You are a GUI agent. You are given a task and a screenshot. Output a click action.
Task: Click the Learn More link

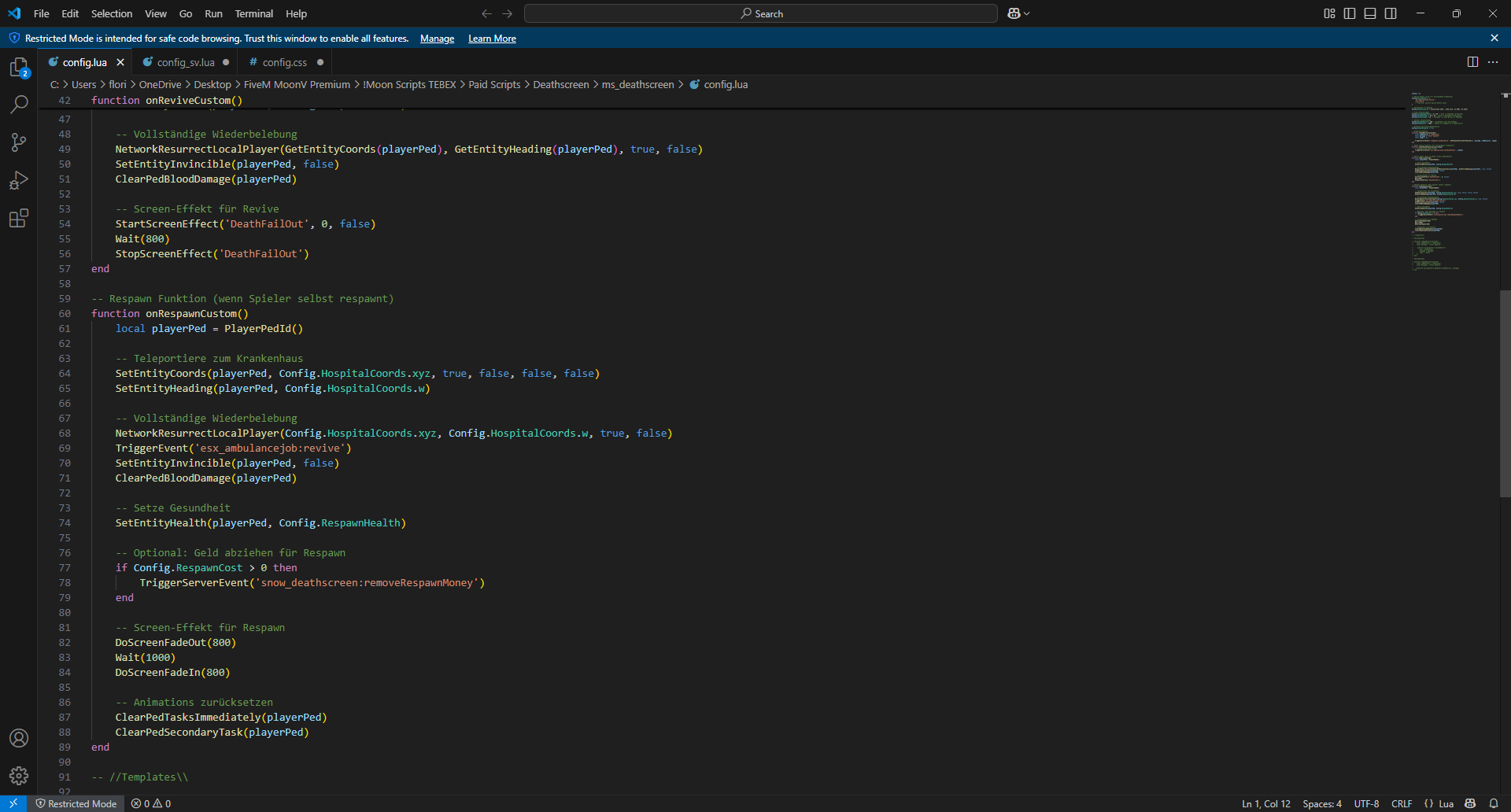492,39
